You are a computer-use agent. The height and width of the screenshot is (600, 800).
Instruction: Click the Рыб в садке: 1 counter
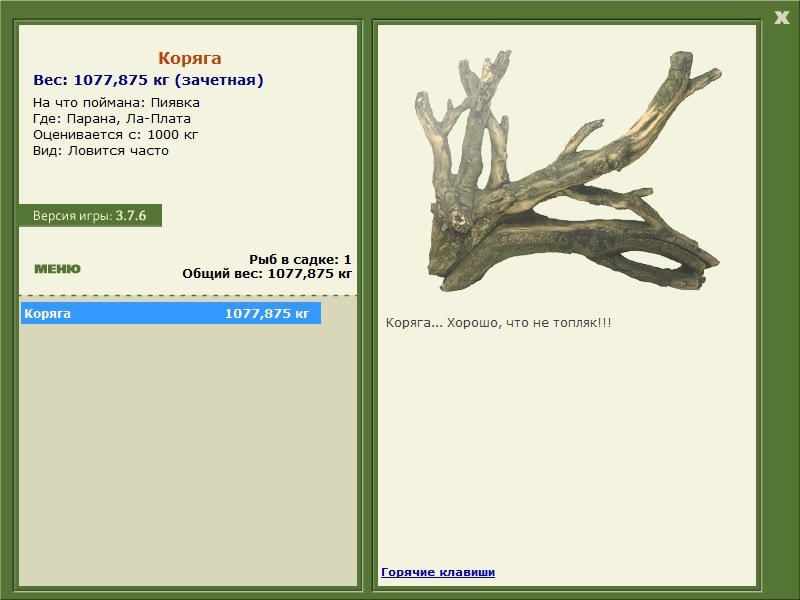tap(300, 259)
